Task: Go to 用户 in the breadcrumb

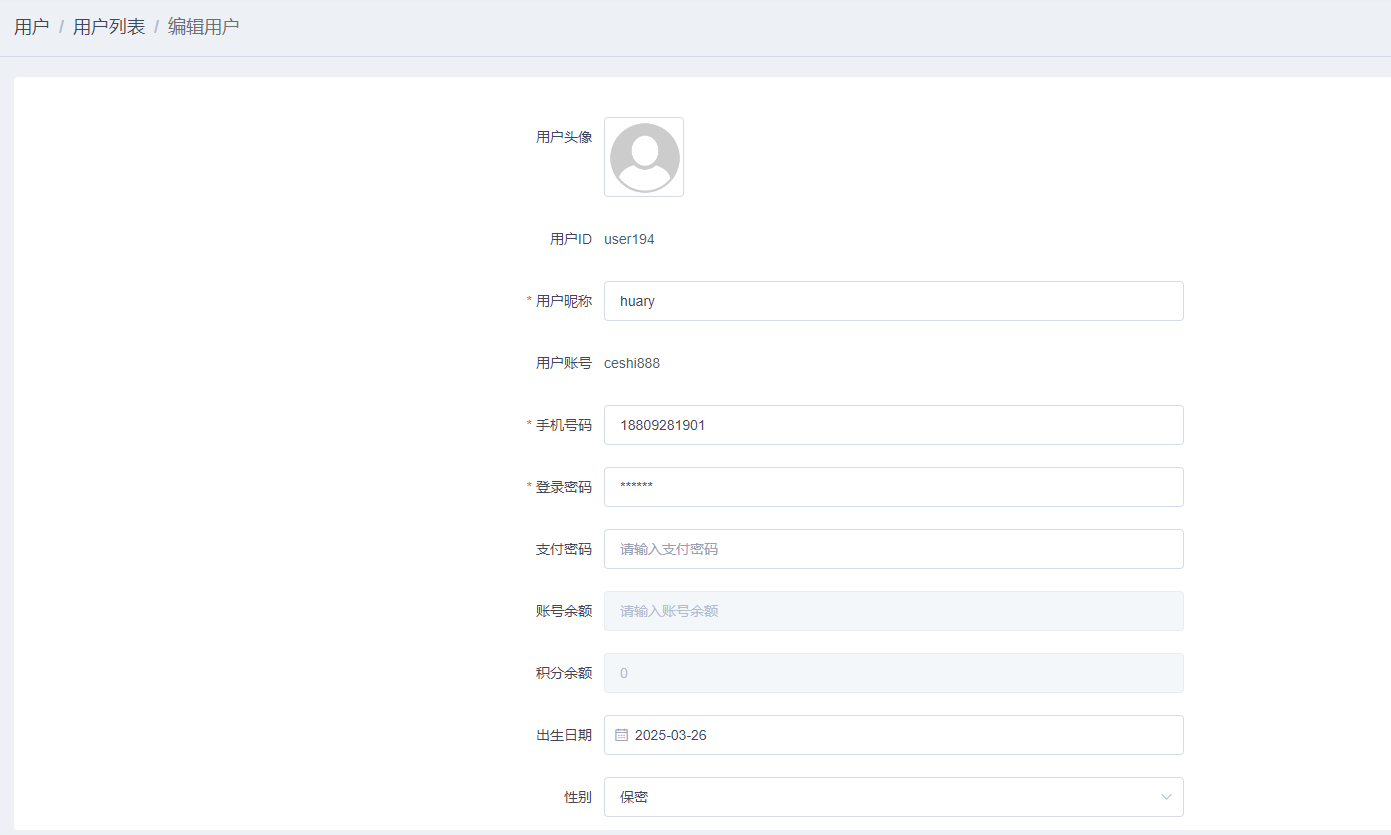Action: tap(31, 27)
